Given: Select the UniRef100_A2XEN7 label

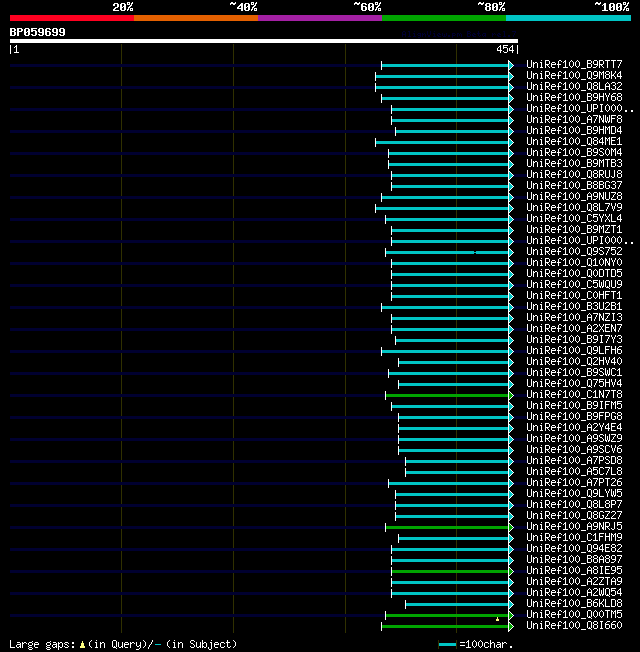Looking at the screenshot, I should (574, 329).
